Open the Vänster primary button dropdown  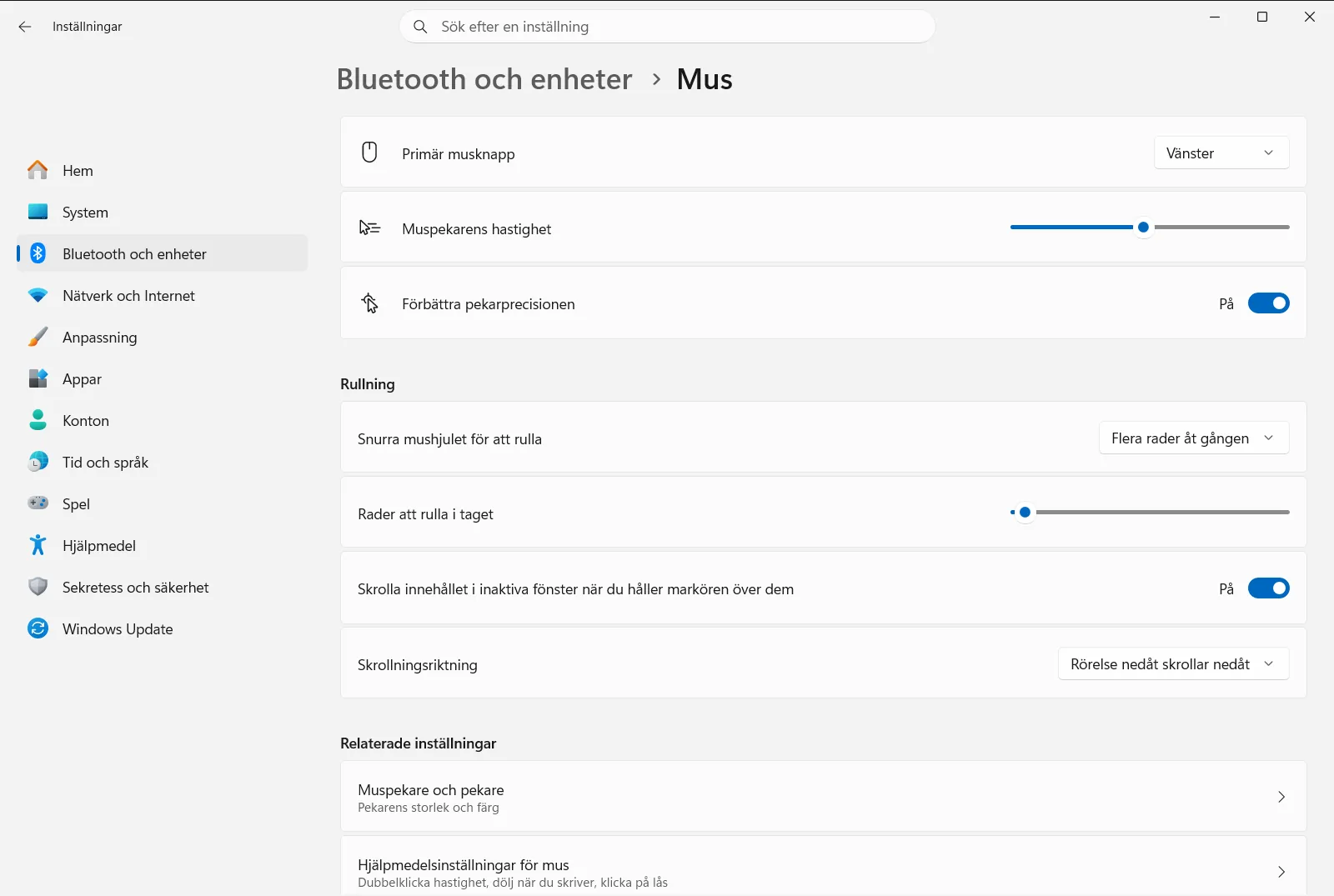1221,153
